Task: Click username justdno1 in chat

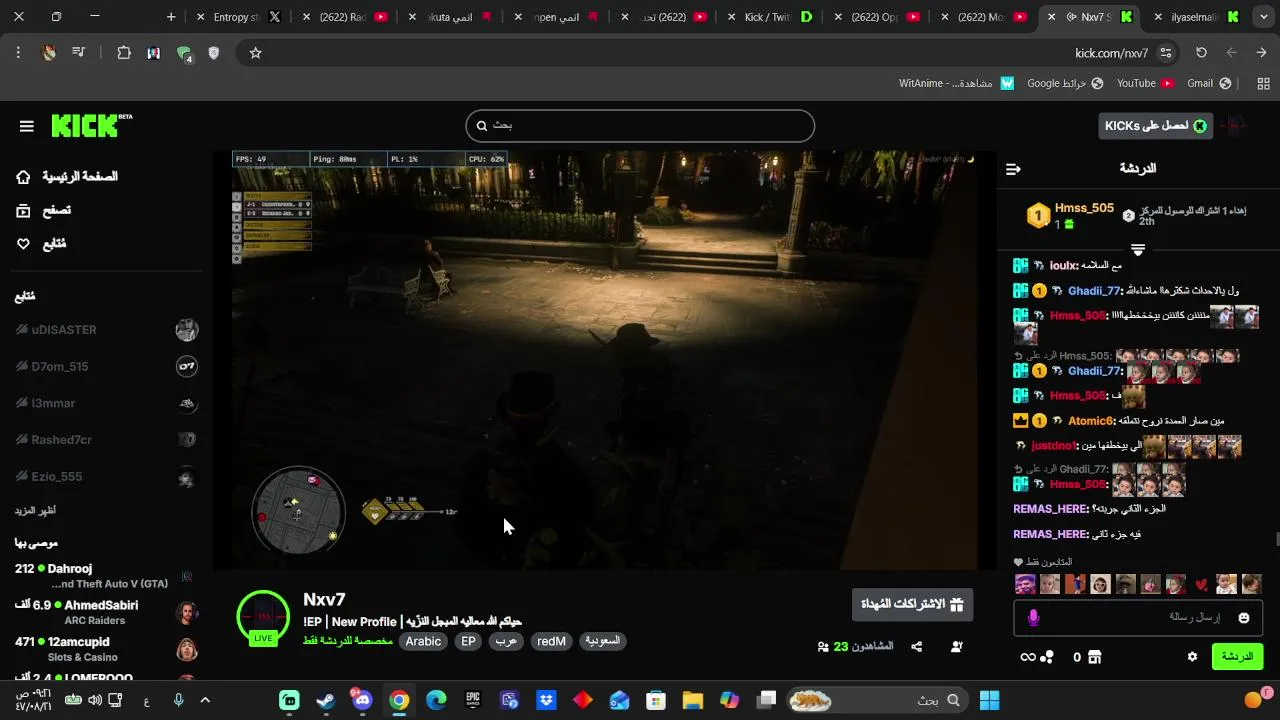Action: tap(1054, 446)
